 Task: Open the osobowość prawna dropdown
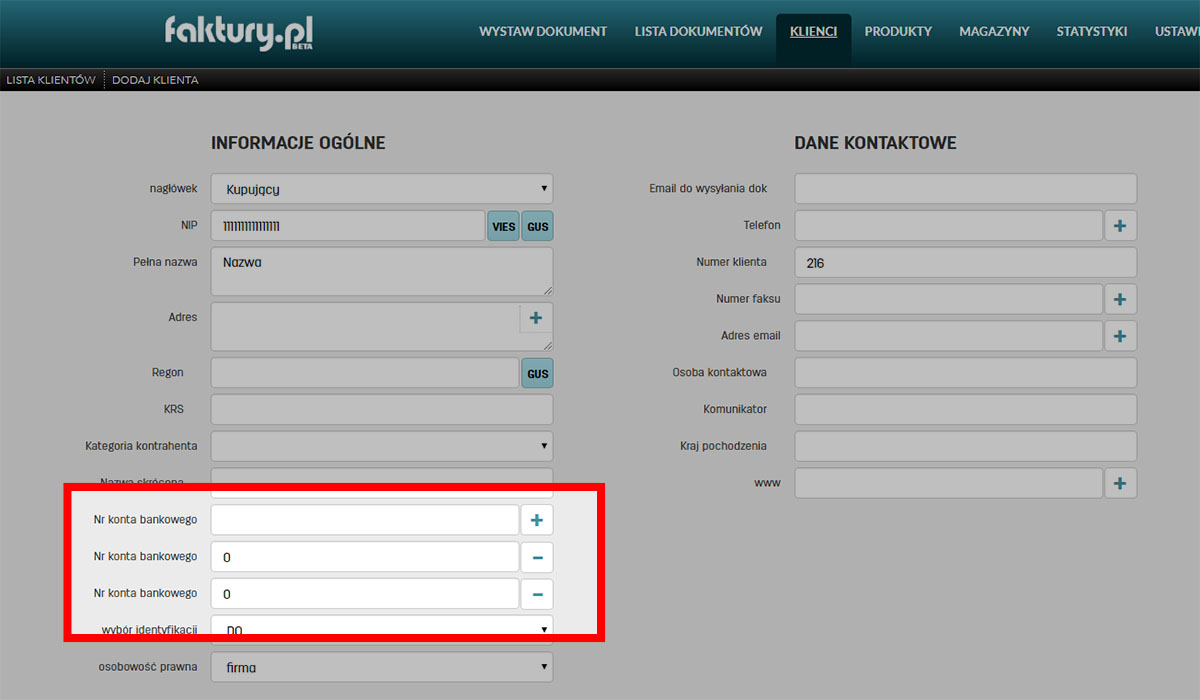381,667
